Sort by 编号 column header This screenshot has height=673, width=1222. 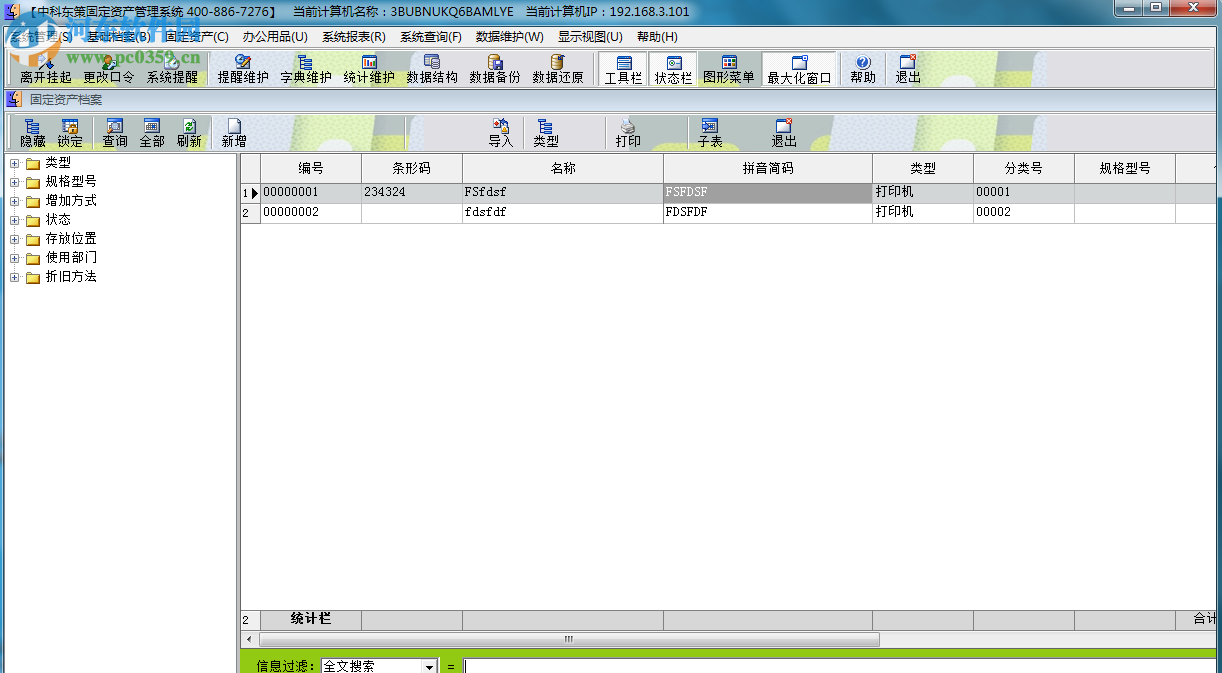coord(311,169)
